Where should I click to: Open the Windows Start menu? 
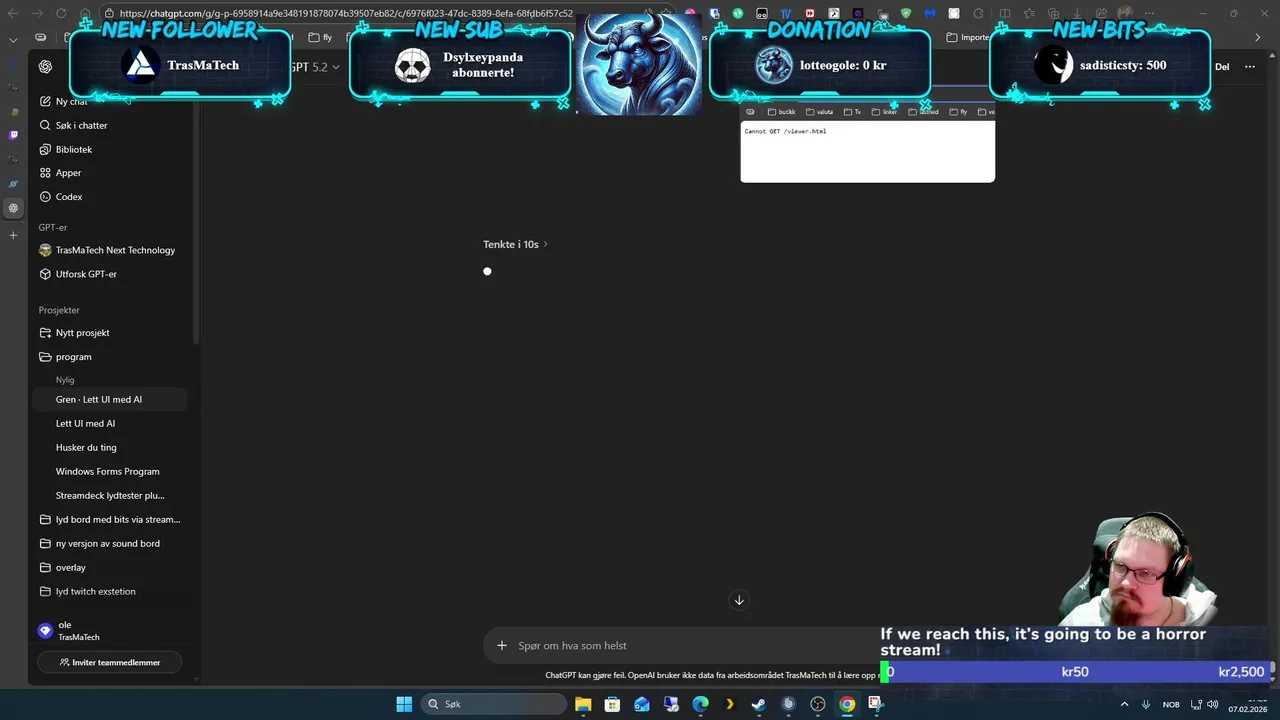tap(404, 704)
